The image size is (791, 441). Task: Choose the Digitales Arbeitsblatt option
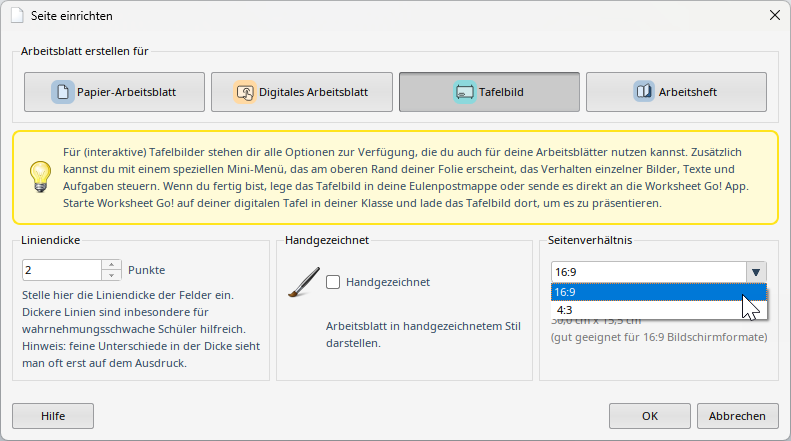302,92
